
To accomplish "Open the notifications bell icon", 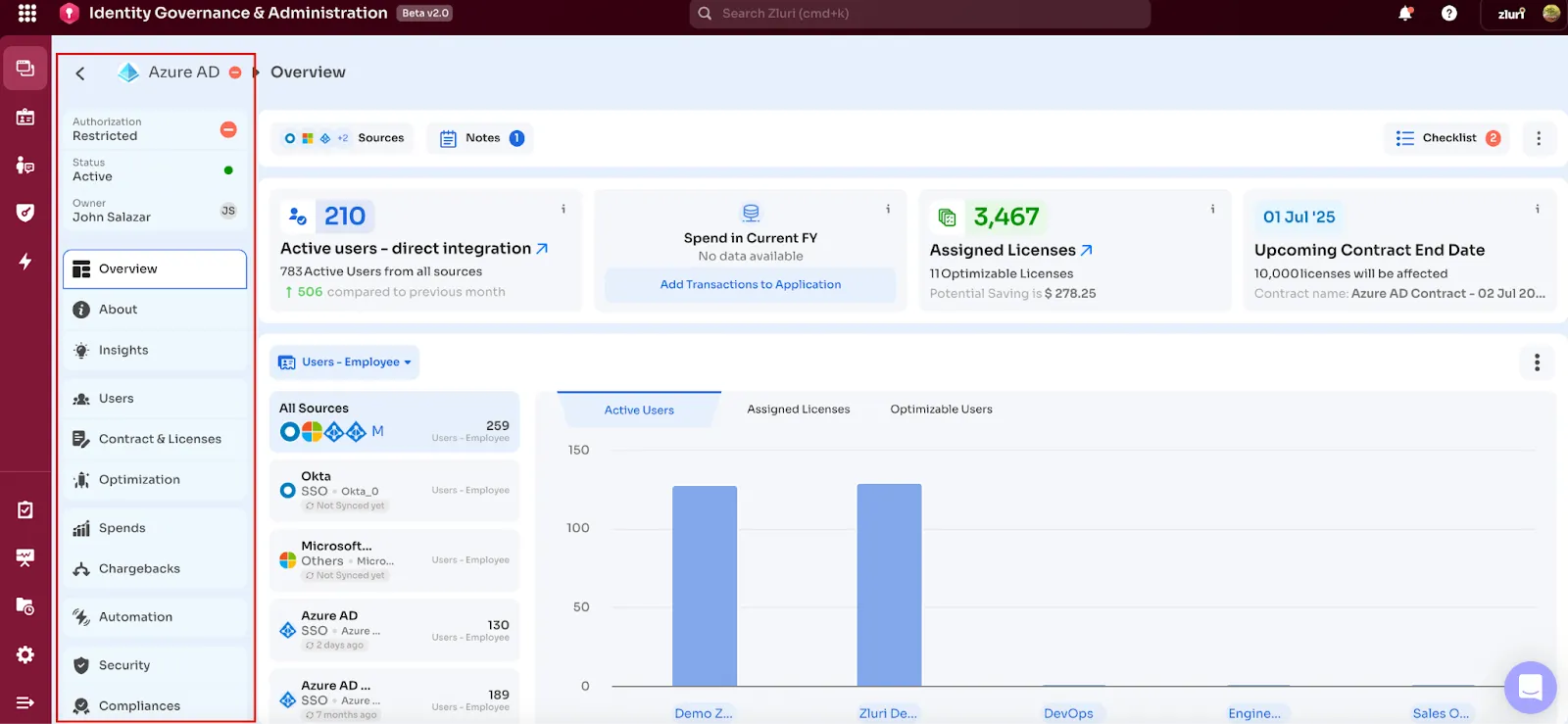I will point(1405,13).
